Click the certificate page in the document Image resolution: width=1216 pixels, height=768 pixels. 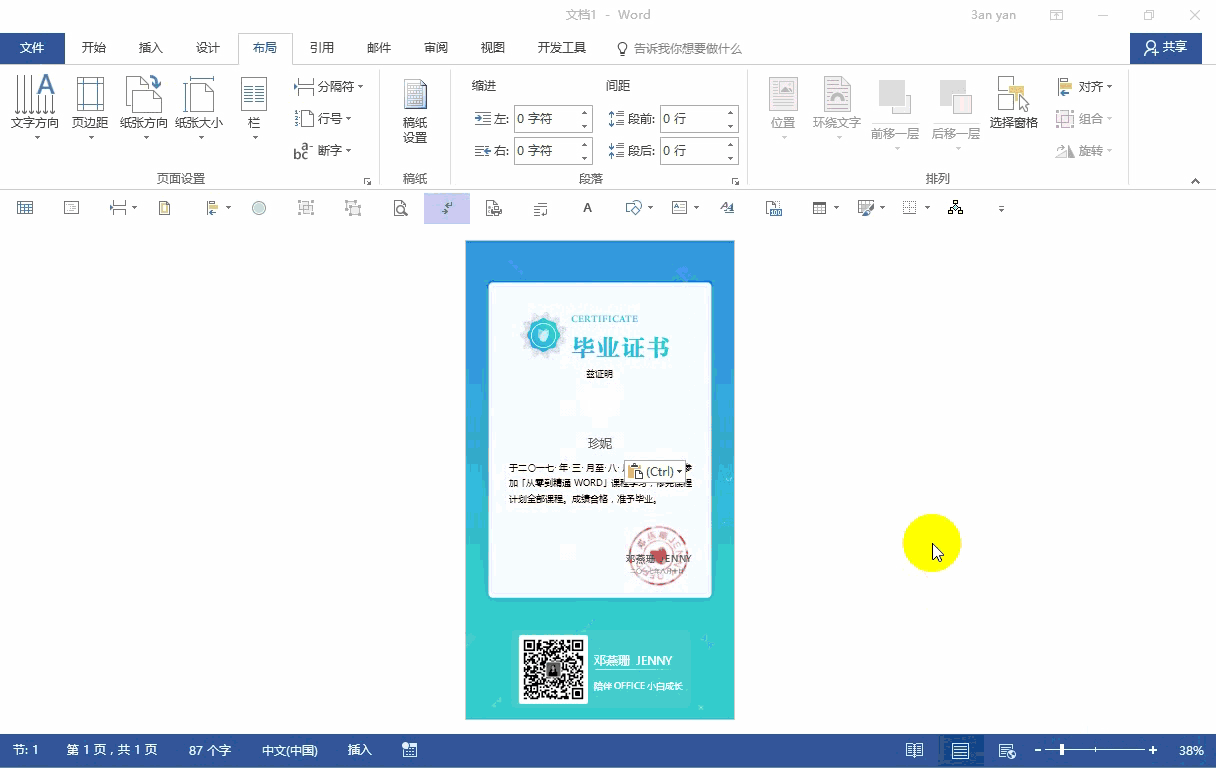pos(600,480)
